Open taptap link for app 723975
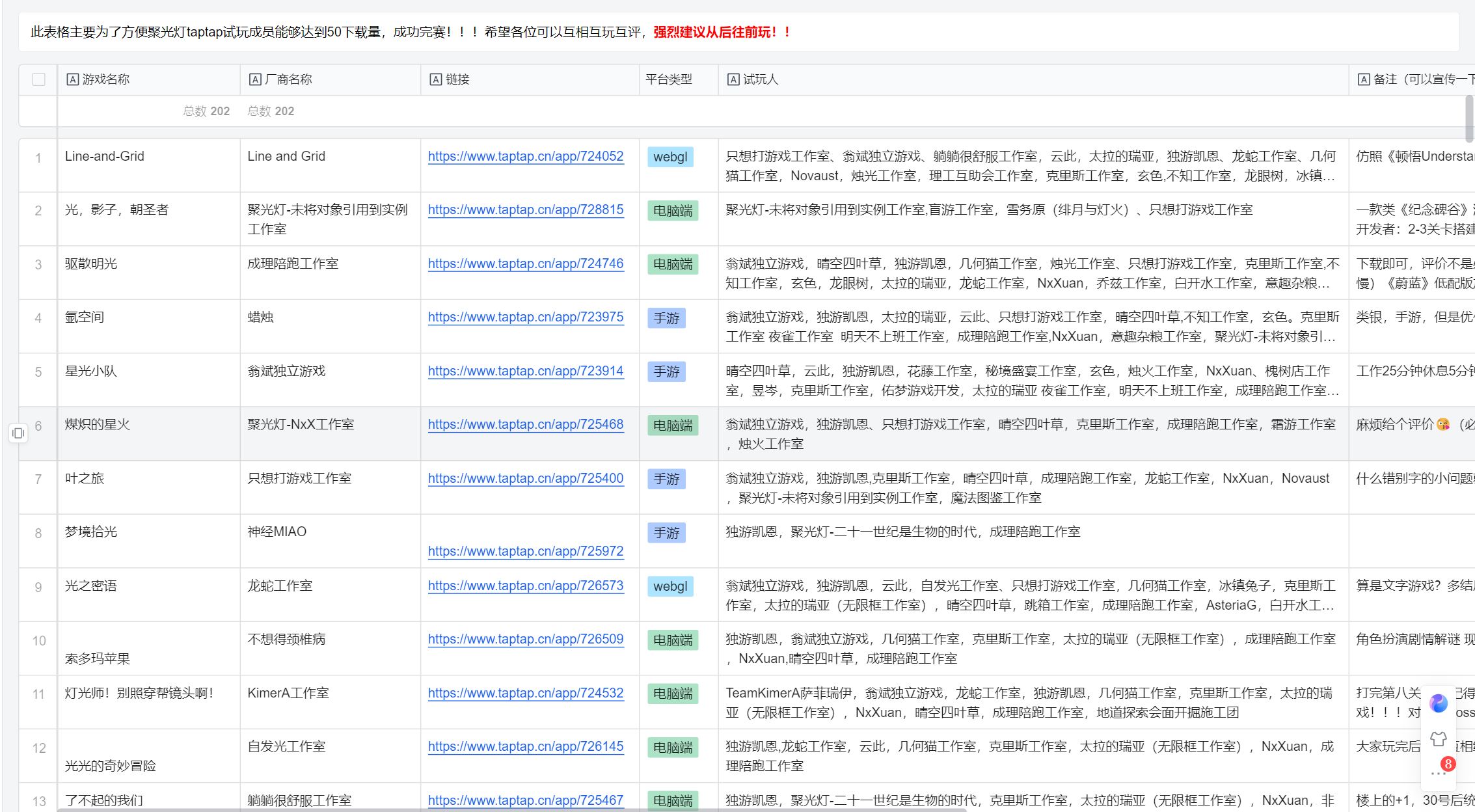Image resolution: width=1475 pixels, height=812 pixels. coord(526,317)
